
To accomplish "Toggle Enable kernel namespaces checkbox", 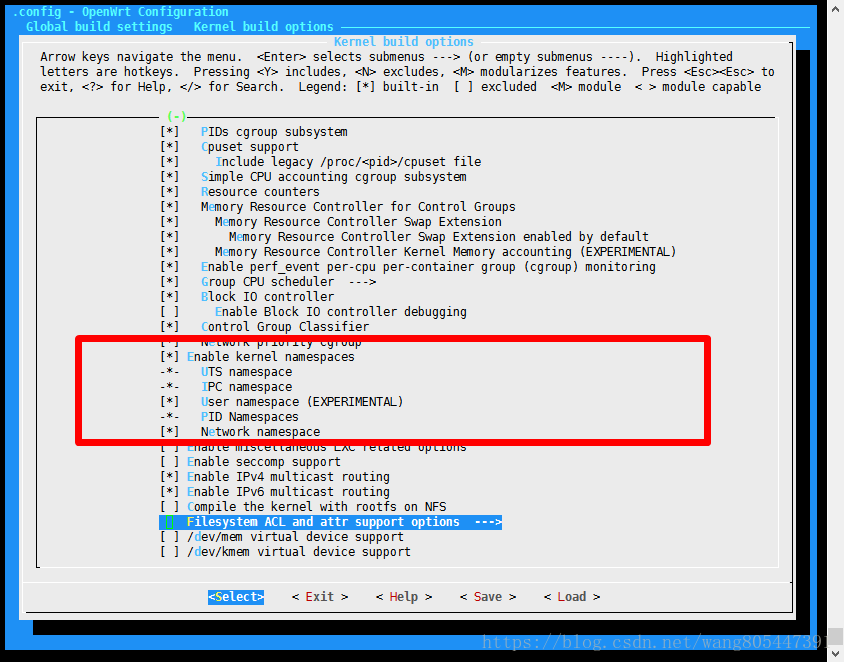I will (x=170, y=357).
